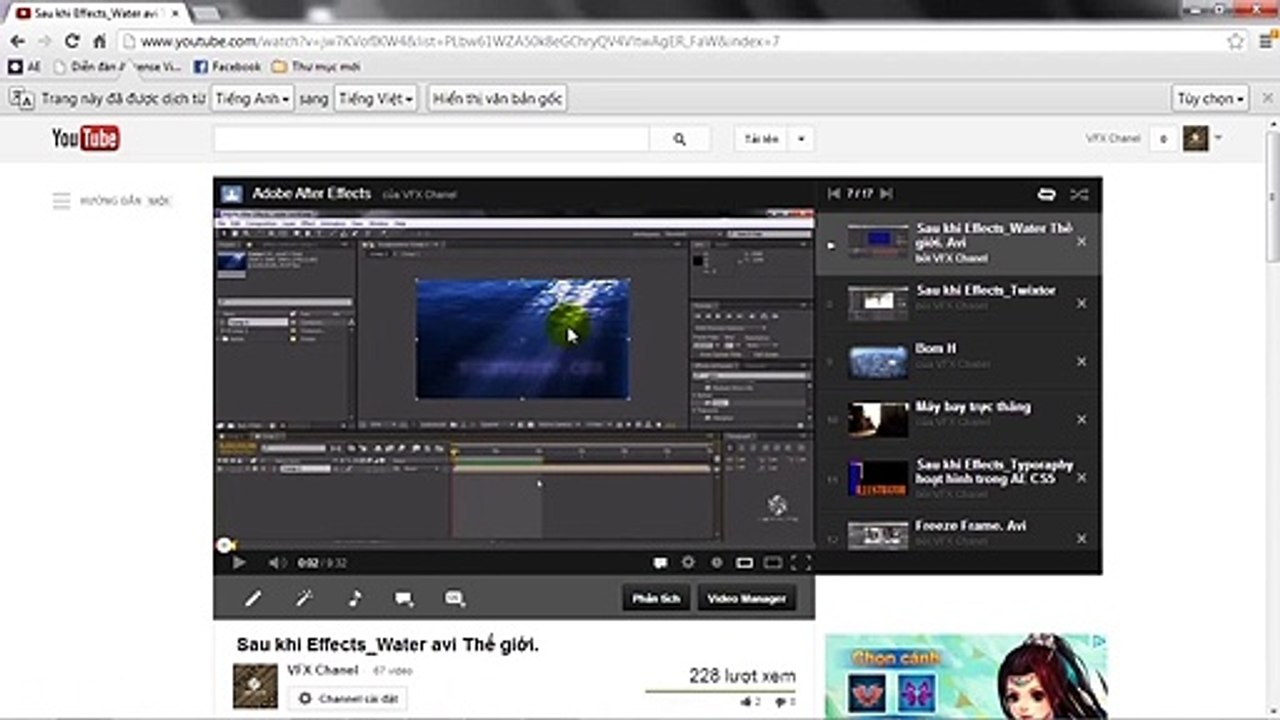Reload the page

72,42
